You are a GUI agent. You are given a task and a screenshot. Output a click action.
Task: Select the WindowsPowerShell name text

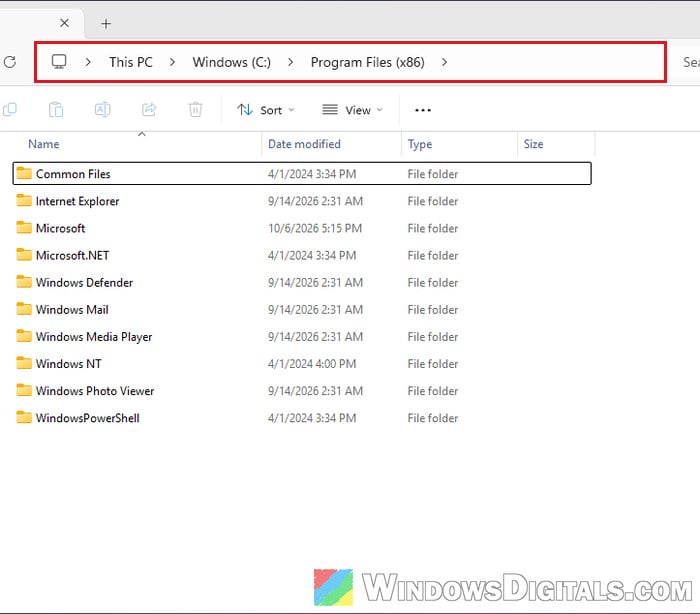click(88, 418)
